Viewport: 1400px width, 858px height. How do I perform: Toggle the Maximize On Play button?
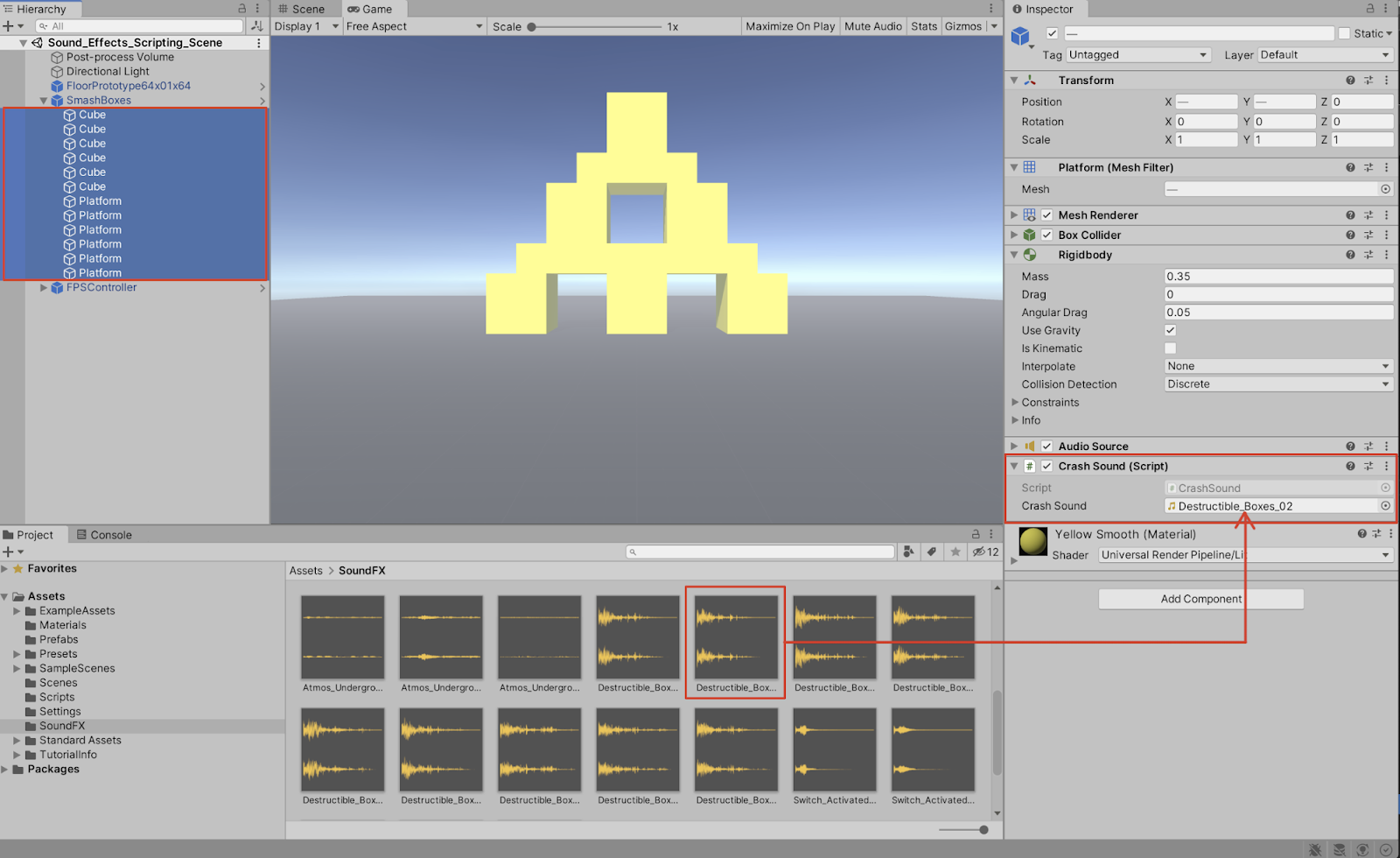(790, 26)
